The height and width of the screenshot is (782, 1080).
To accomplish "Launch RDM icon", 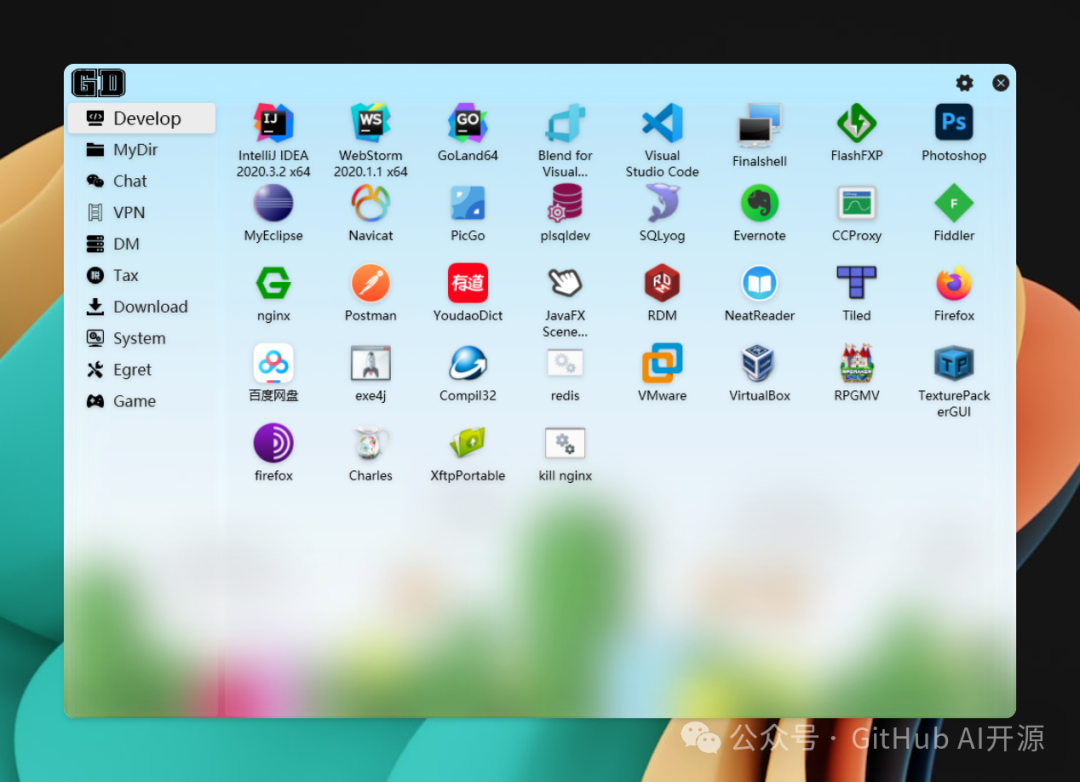I will [x=662, y=283].
